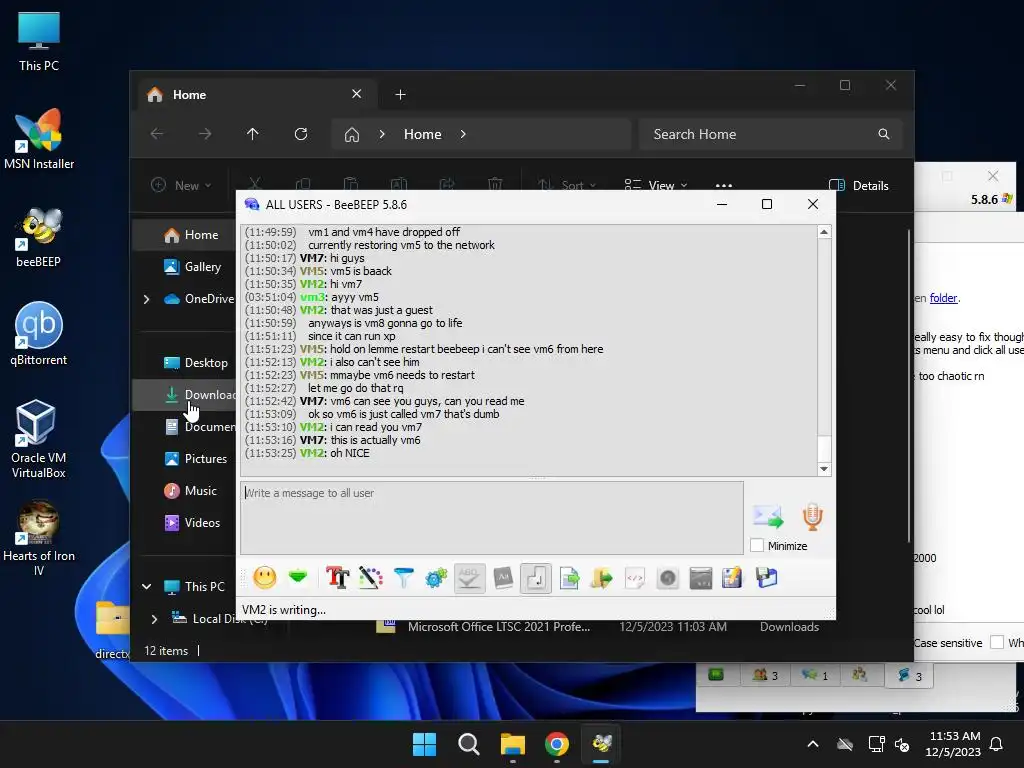Open the message color picker pen icon
This screenshot has height=768, width=1024.
(371, 578)
